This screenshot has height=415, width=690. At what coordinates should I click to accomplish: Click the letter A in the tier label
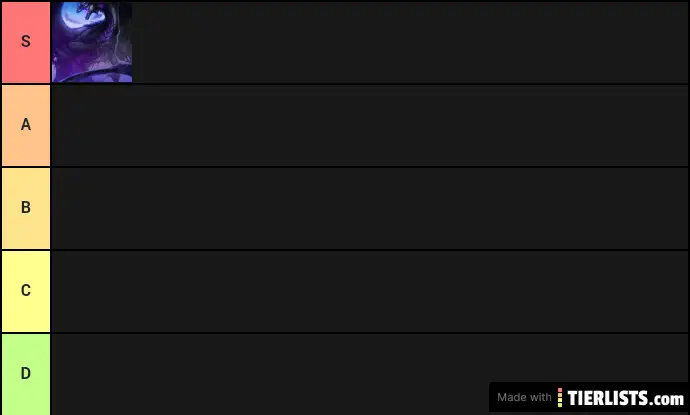[26, 125]
